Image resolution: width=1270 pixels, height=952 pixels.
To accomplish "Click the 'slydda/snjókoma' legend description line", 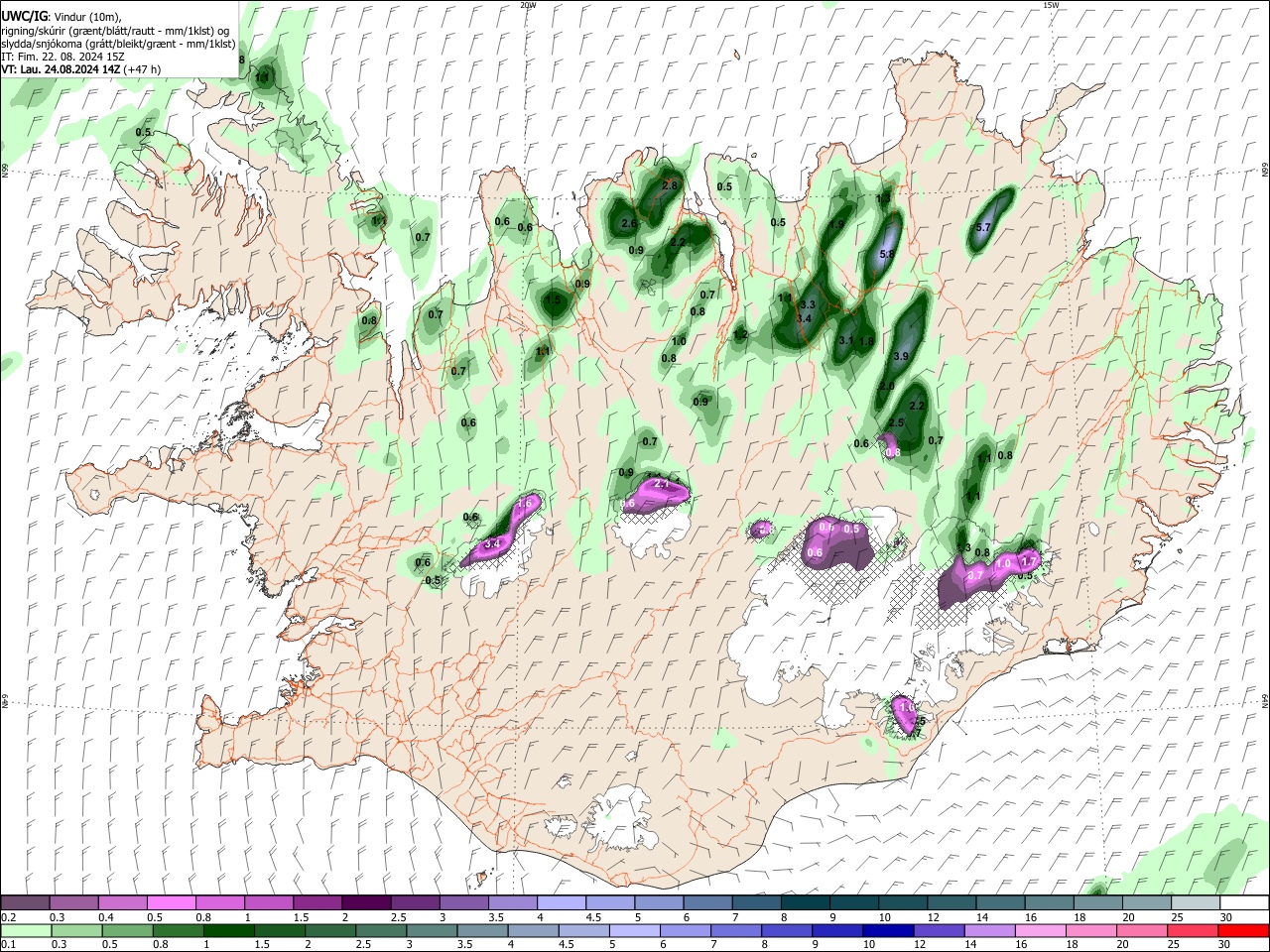I will [118, 44].
